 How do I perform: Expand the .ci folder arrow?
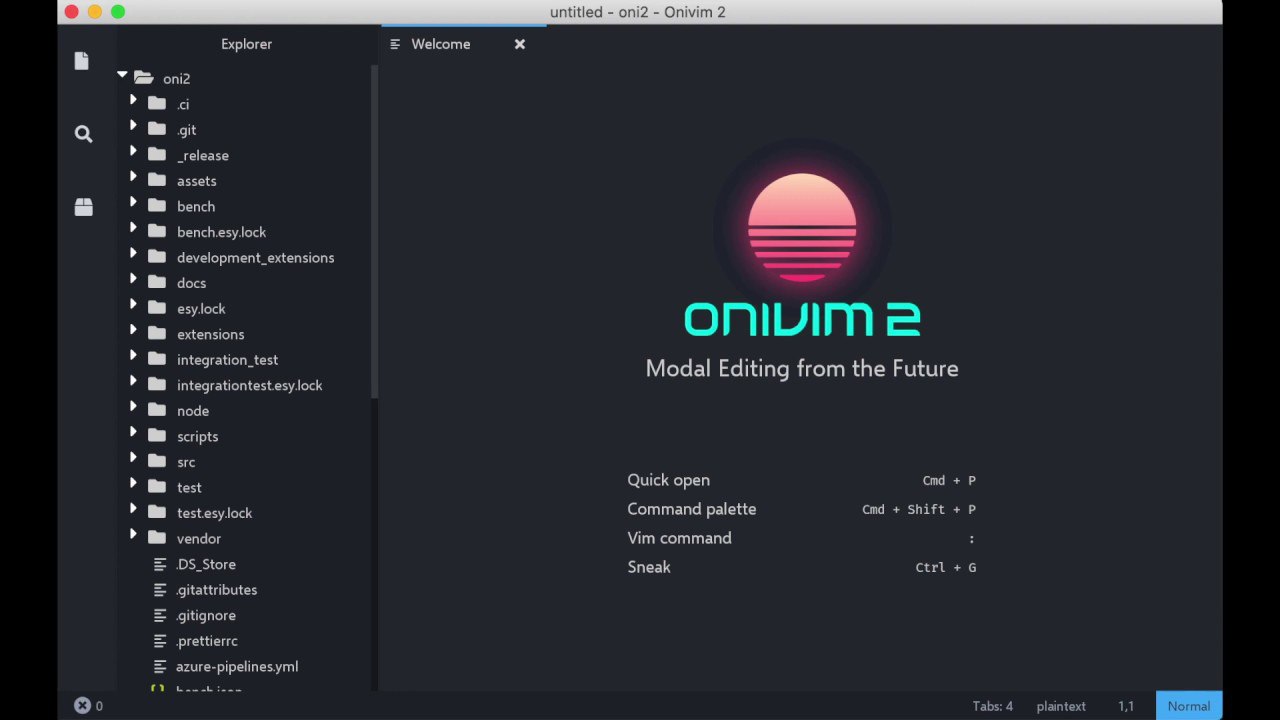[133, 100]
